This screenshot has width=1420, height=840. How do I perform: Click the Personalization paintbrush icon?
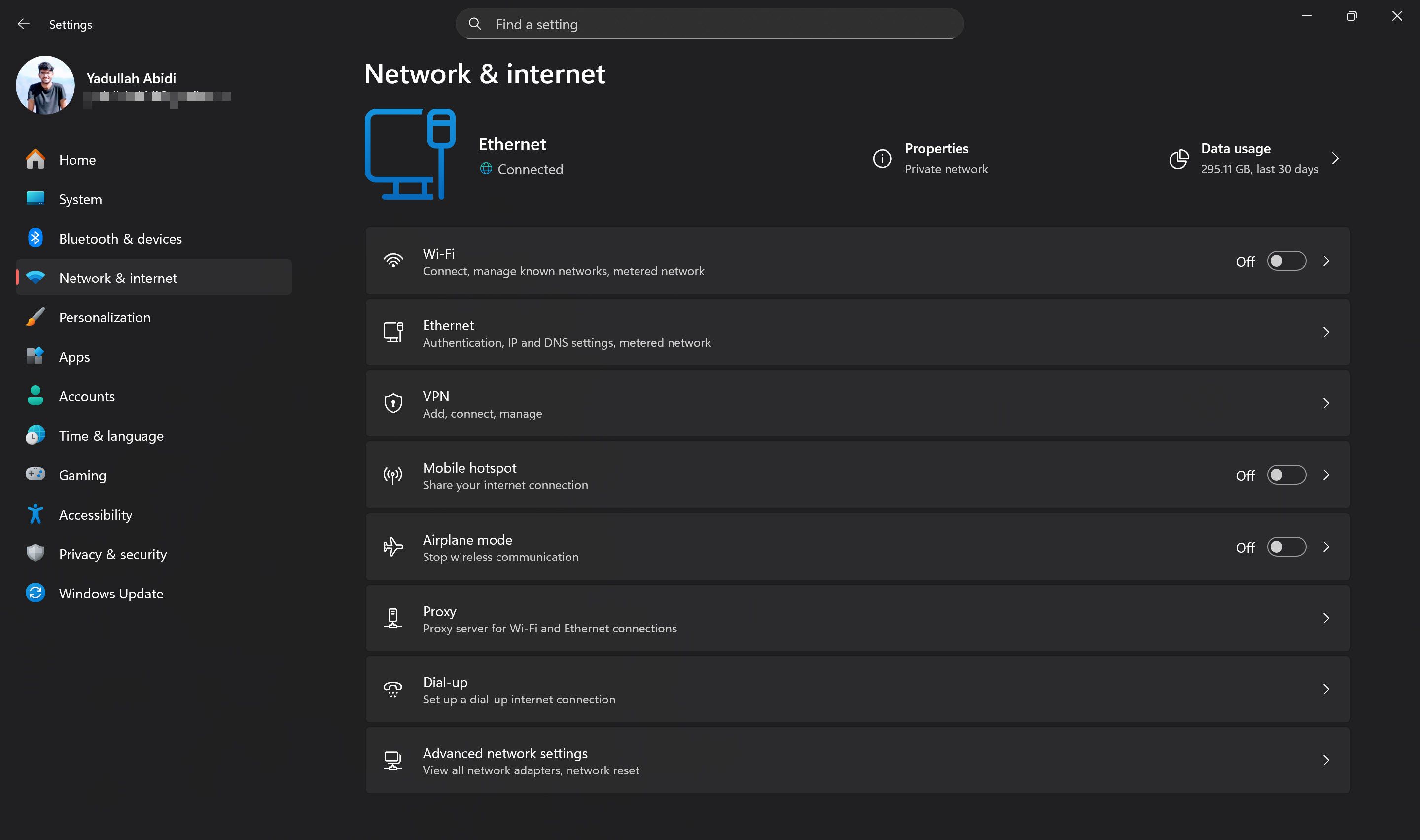click(x=35, y=317)
